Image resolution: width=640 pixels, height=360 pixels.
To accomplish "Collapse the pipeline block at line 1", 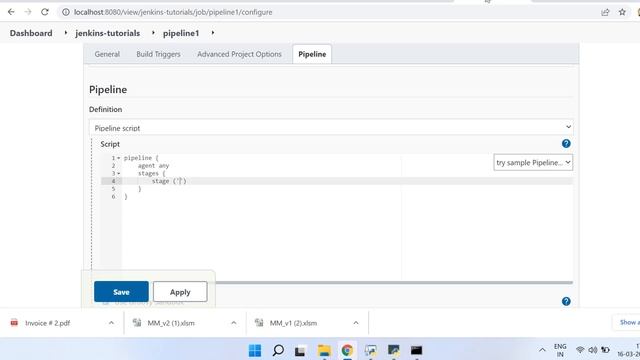I will click(x=118, y=158).
